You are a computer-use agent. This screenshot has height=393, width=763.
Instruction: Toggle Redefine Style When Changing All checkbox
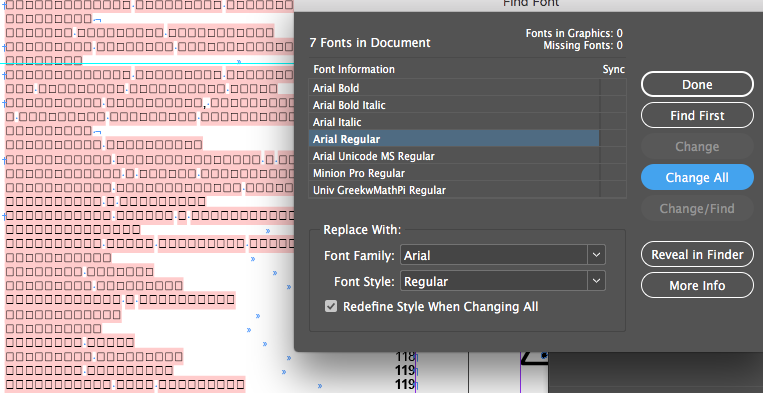point(331,306)
